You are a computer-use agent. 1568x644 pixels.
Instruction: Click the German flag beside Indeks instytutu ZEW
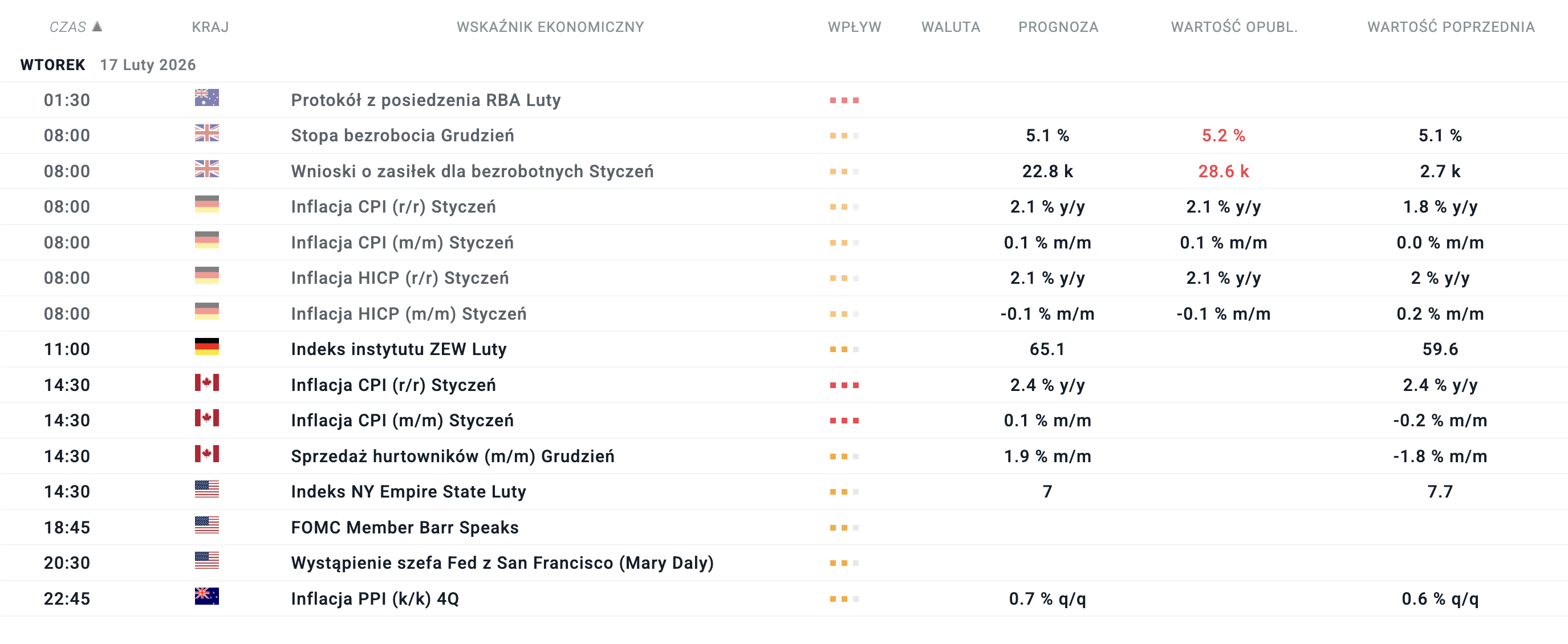pyautogui.click(x=206, y=347)
